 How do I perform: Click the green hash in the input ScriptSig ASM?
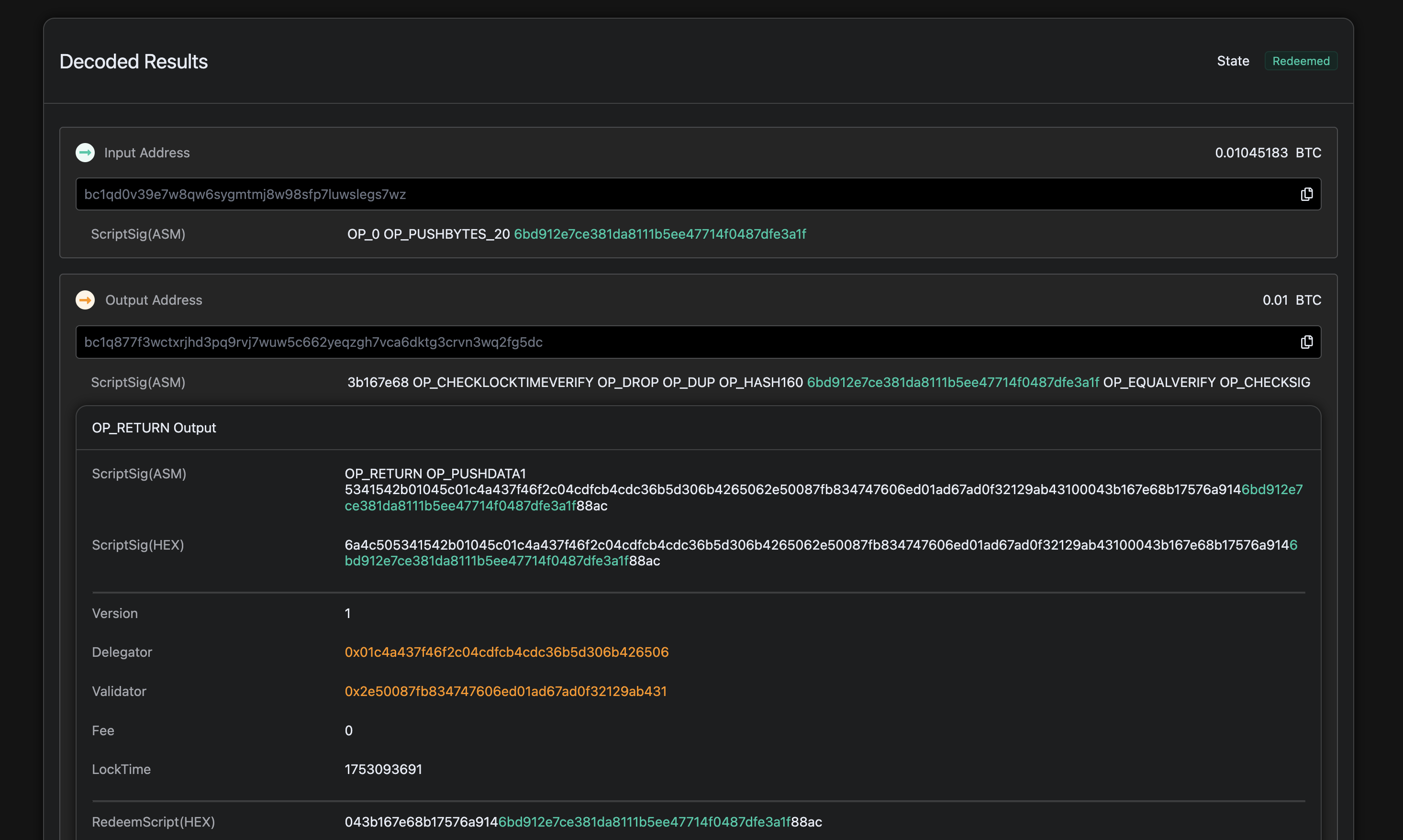[660, 234]
